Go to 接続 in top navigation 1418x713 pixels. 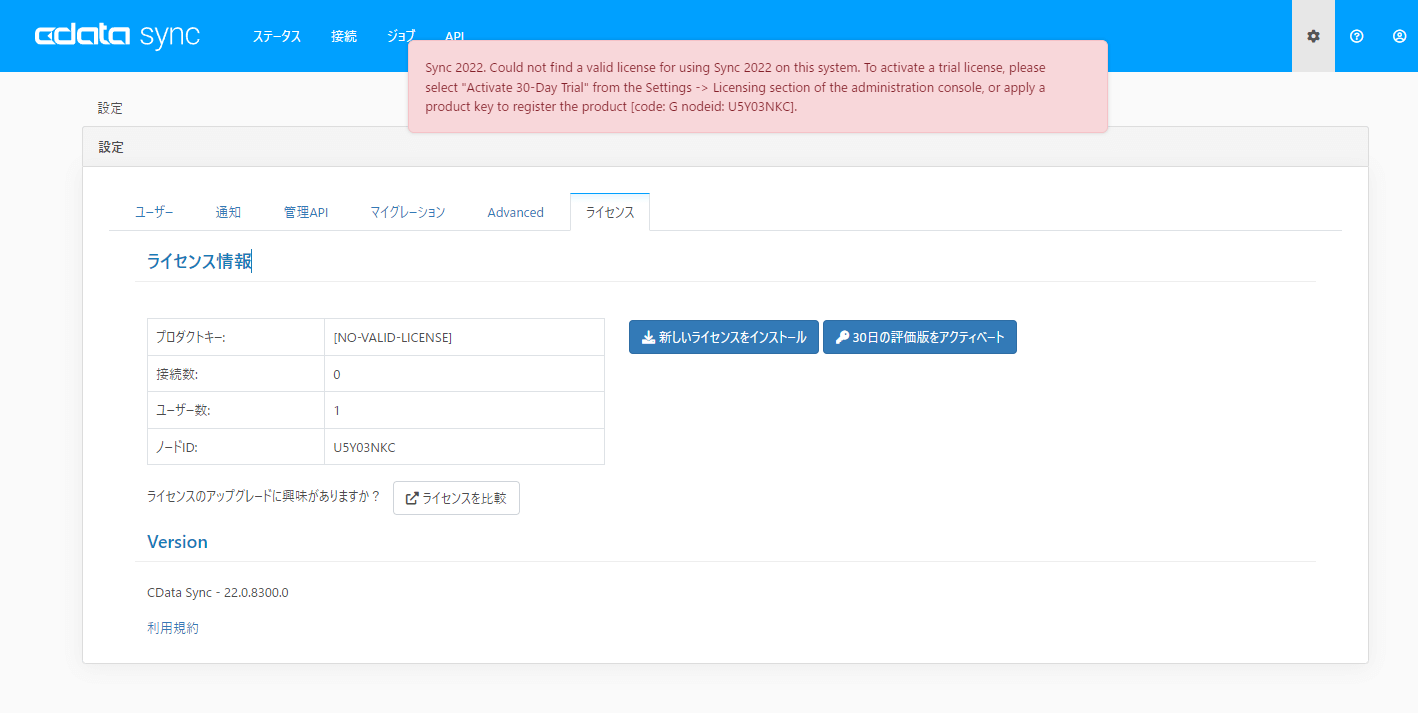(344, 36)
